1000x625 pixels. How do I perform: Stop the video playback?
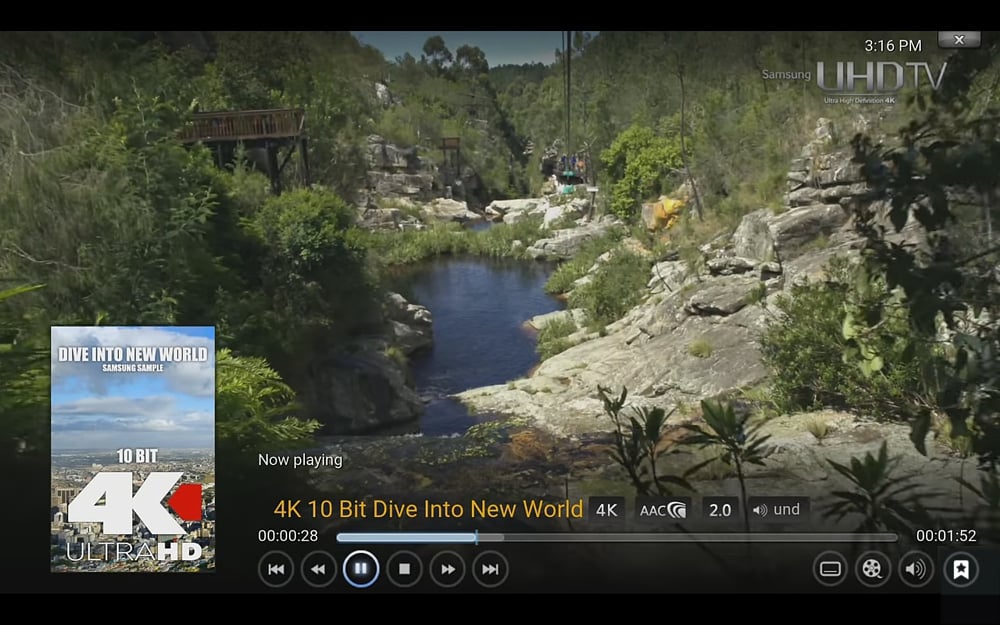(x=404, y=569)
